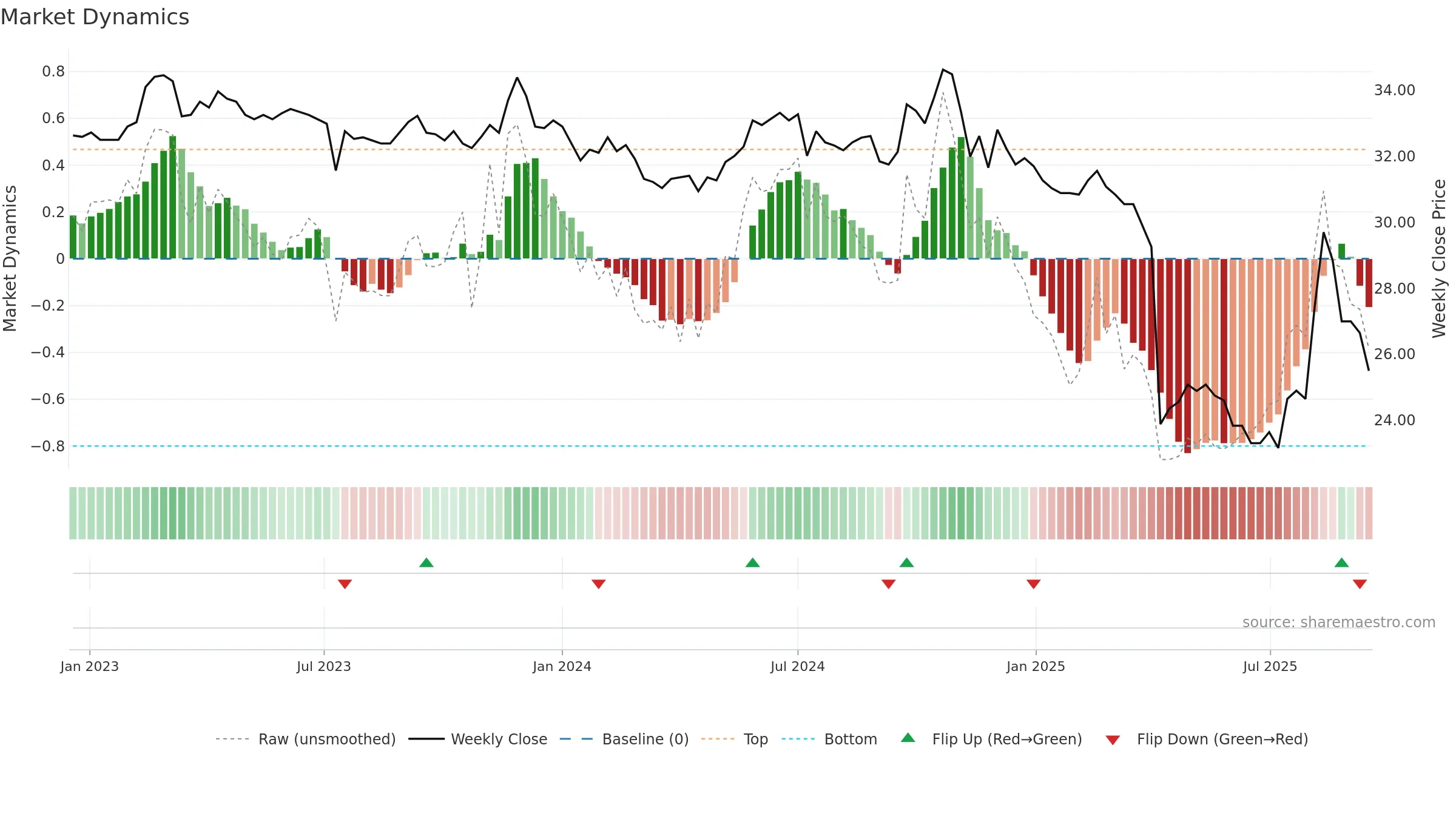This screenshot has width=1456, height=819.
Task: Click the Weekly Close Price axis title
Action: coord(1440,258)
